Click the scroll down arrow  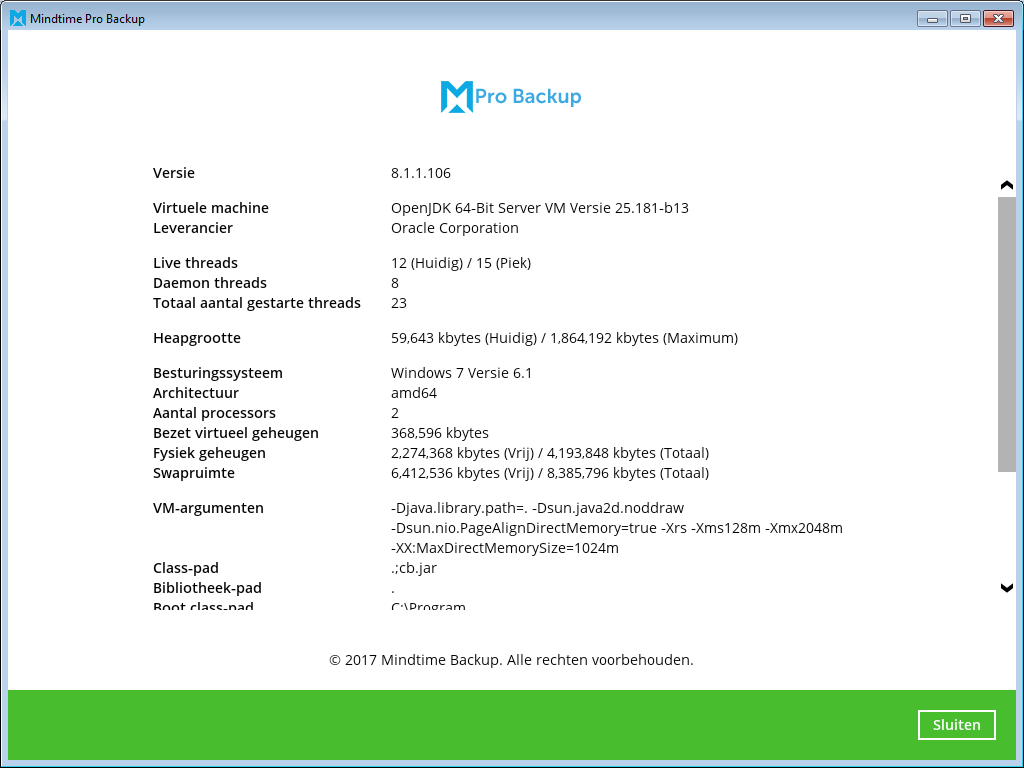tap(1006, 588)
